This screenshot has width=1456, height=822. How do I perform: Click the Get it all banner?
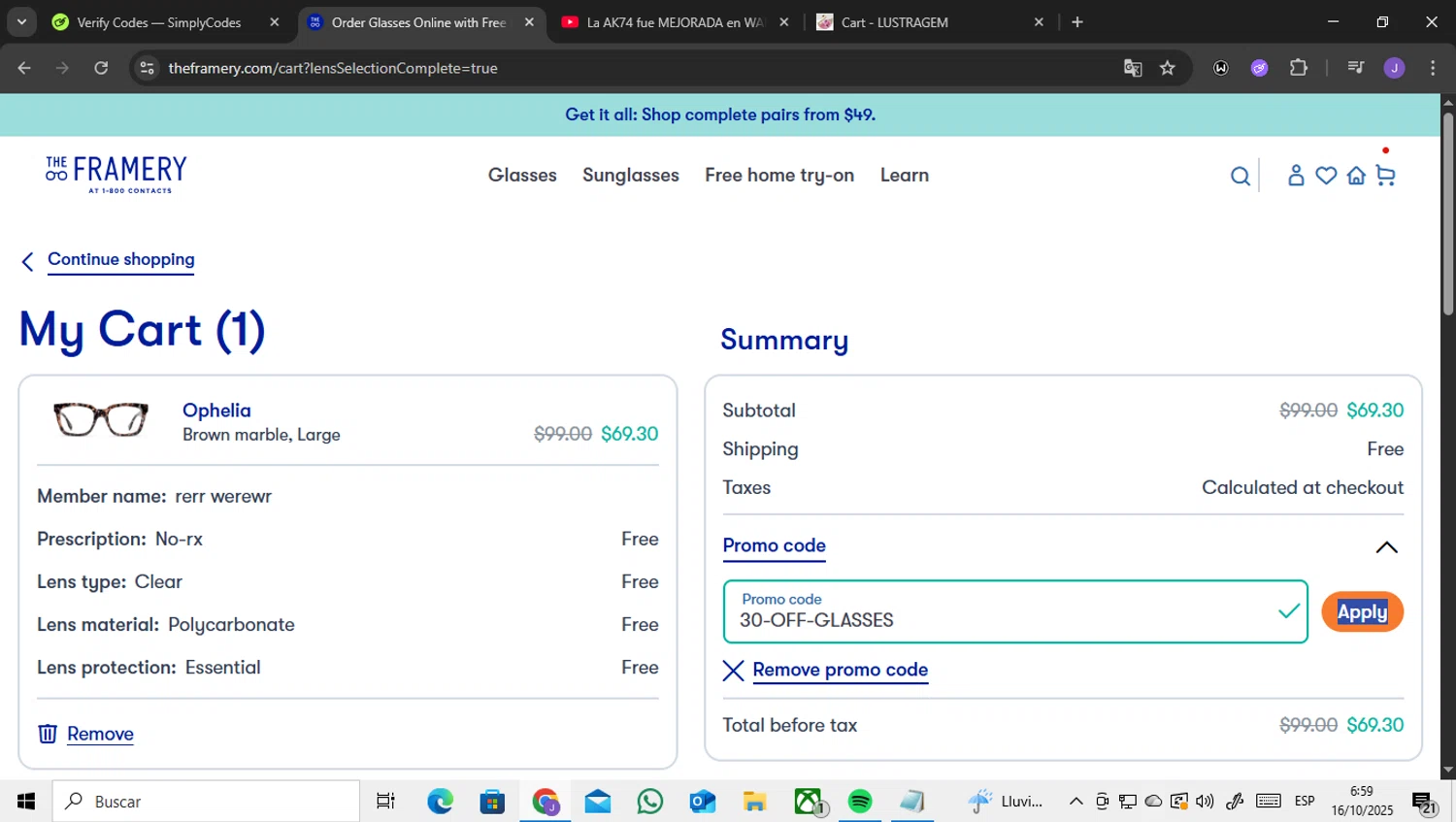720,115
